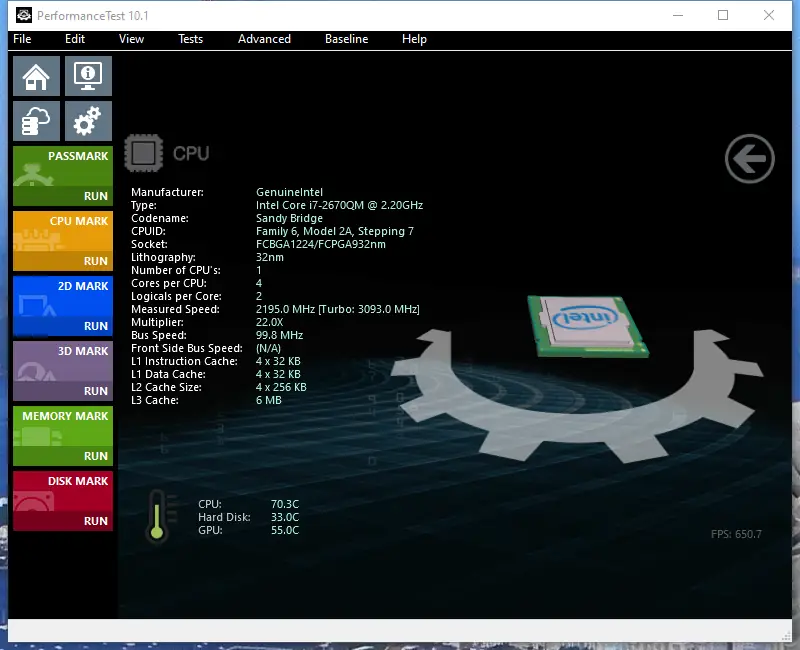Run the Disk Mark test
Image resolution: width=800 pixels, height=650 pixels.
[63, 501]
